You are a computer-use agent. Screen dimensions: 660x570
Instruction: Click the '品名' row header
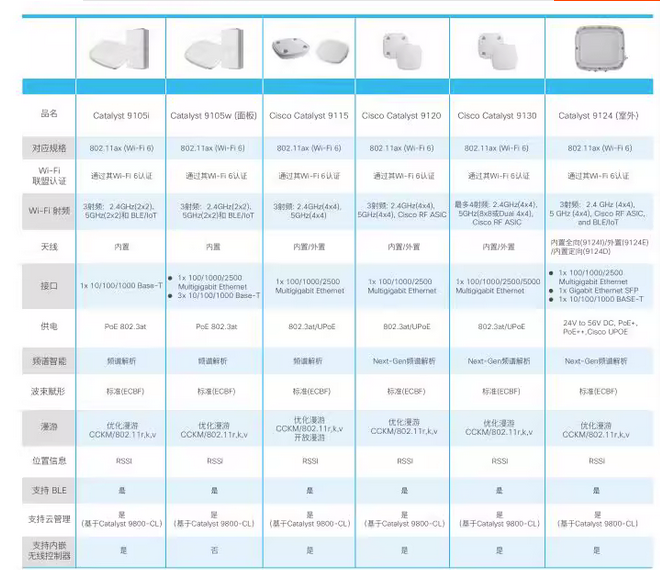coord(49,113)
